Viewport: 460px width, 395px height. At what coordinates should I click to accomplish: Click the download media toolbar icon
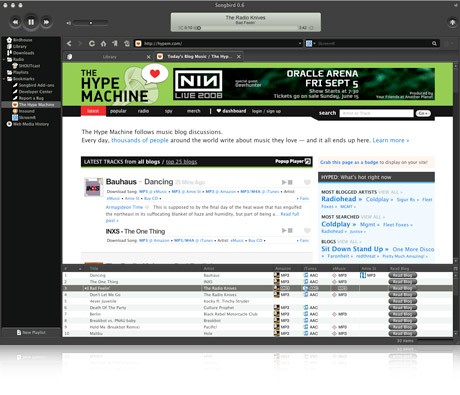tap(127, 43)
